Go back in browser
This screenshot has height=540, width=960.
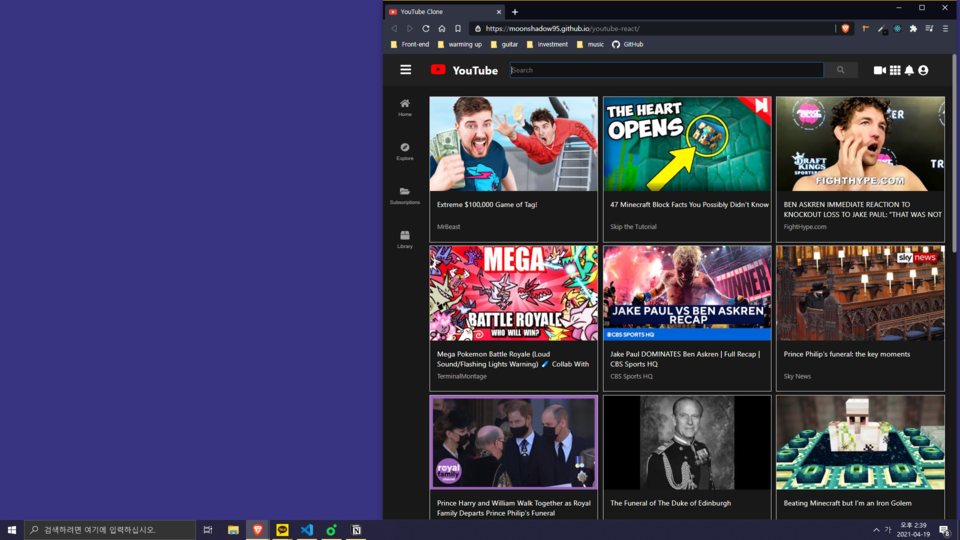[x=394, y=28]
